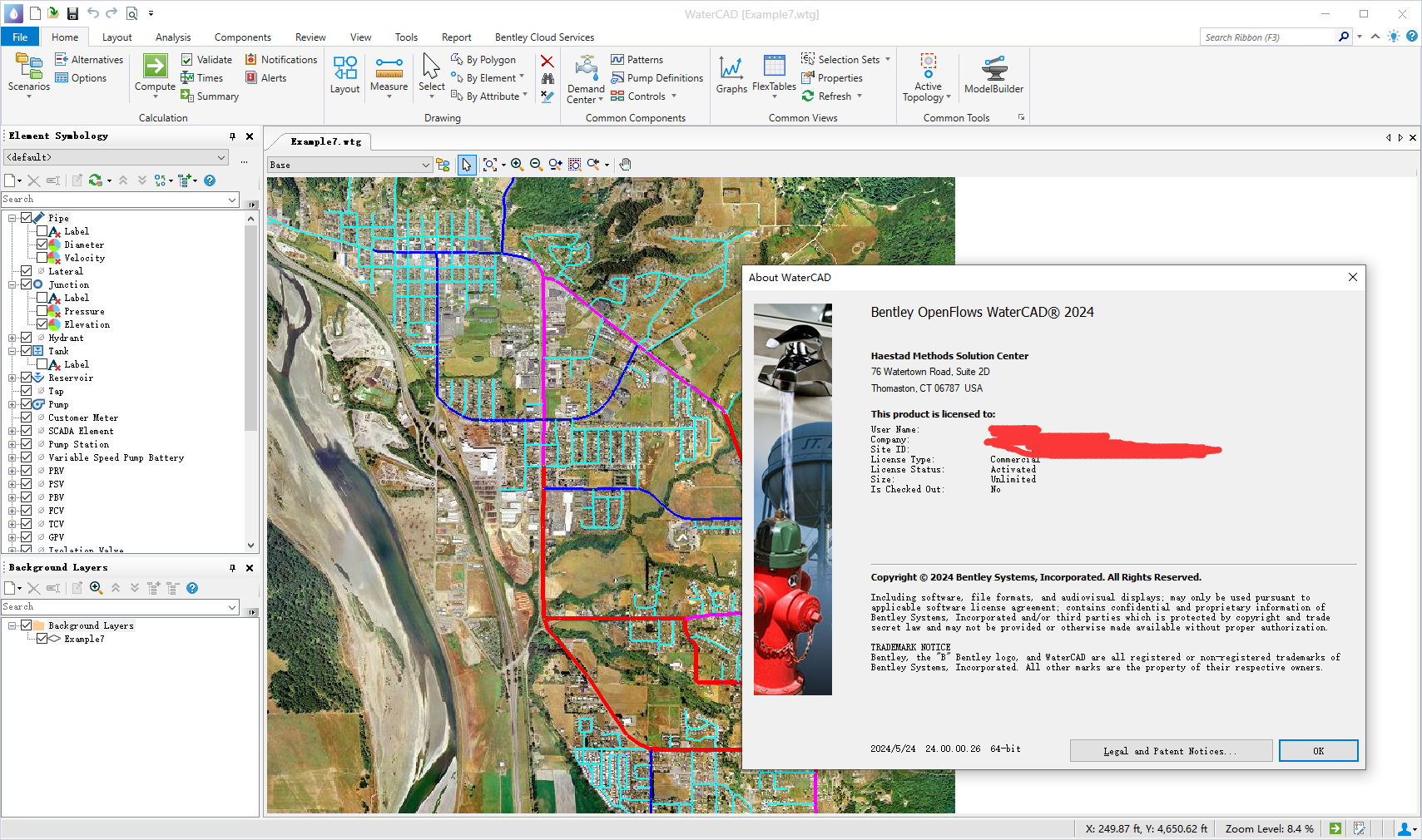Open Selection Sets dropdown arrow

click(888, 60)
